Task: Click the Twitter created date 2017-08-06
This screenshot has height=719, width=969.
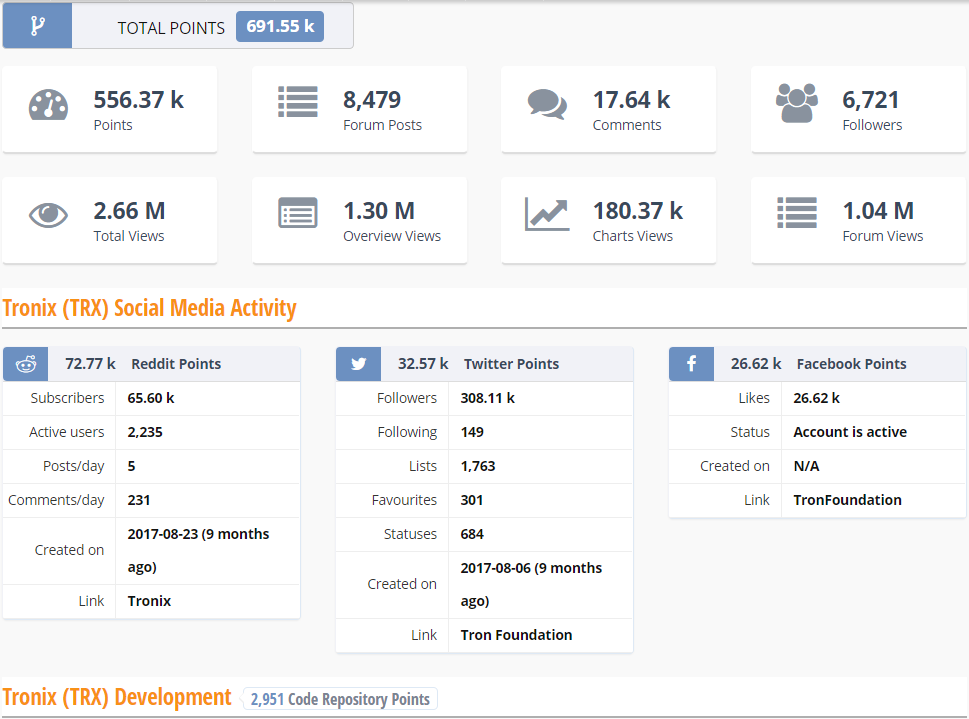Action: 531,584
